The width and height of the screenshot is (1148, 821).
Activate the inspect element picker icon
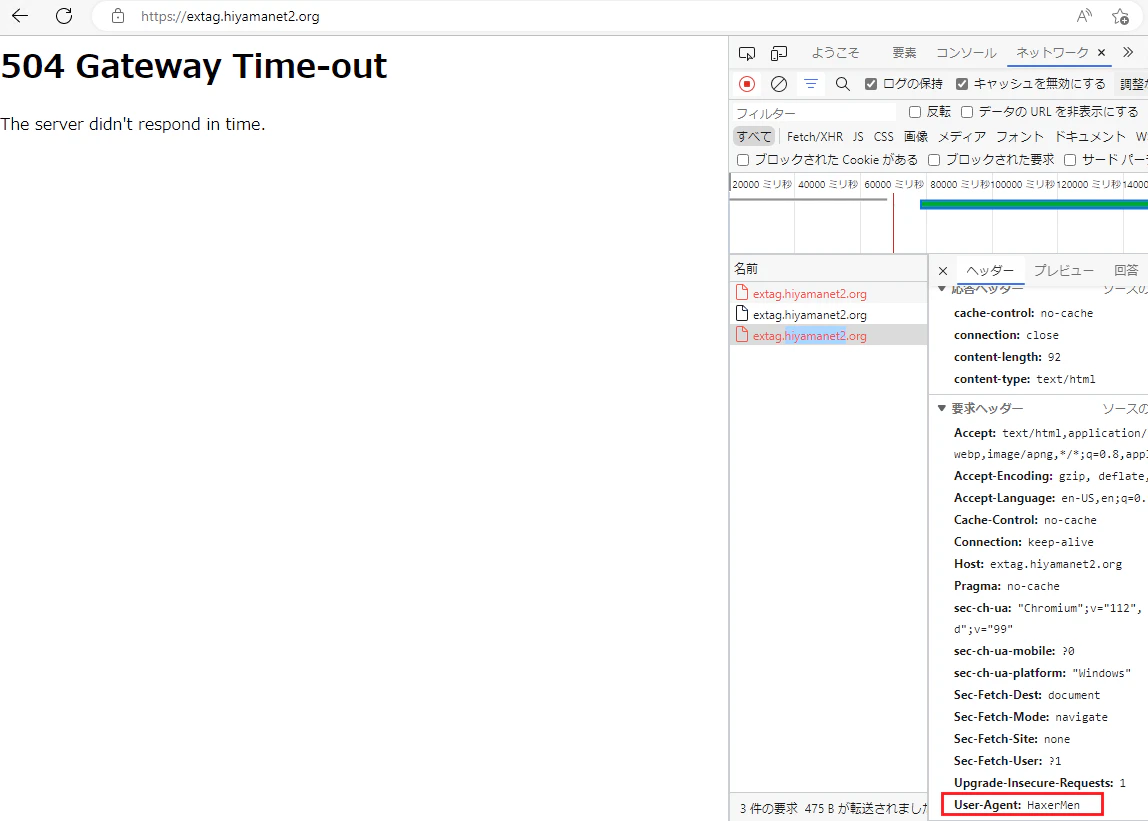747,53
